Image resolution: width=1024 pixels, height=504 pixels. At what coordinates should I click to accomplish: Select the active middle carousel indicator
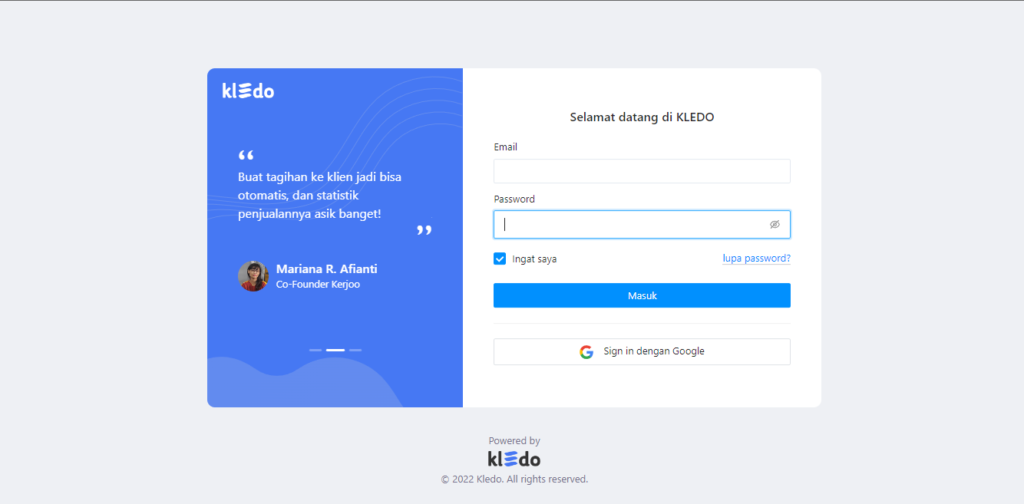pos(335,350)
